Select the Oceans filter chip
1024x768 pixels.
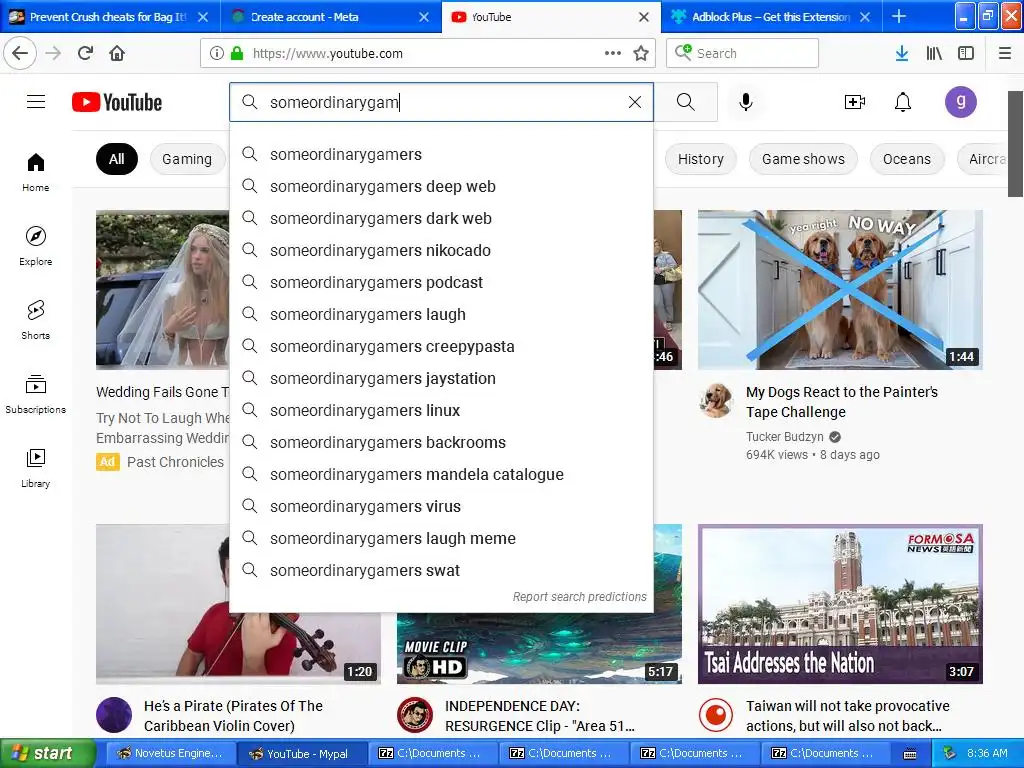pos(906,159)
